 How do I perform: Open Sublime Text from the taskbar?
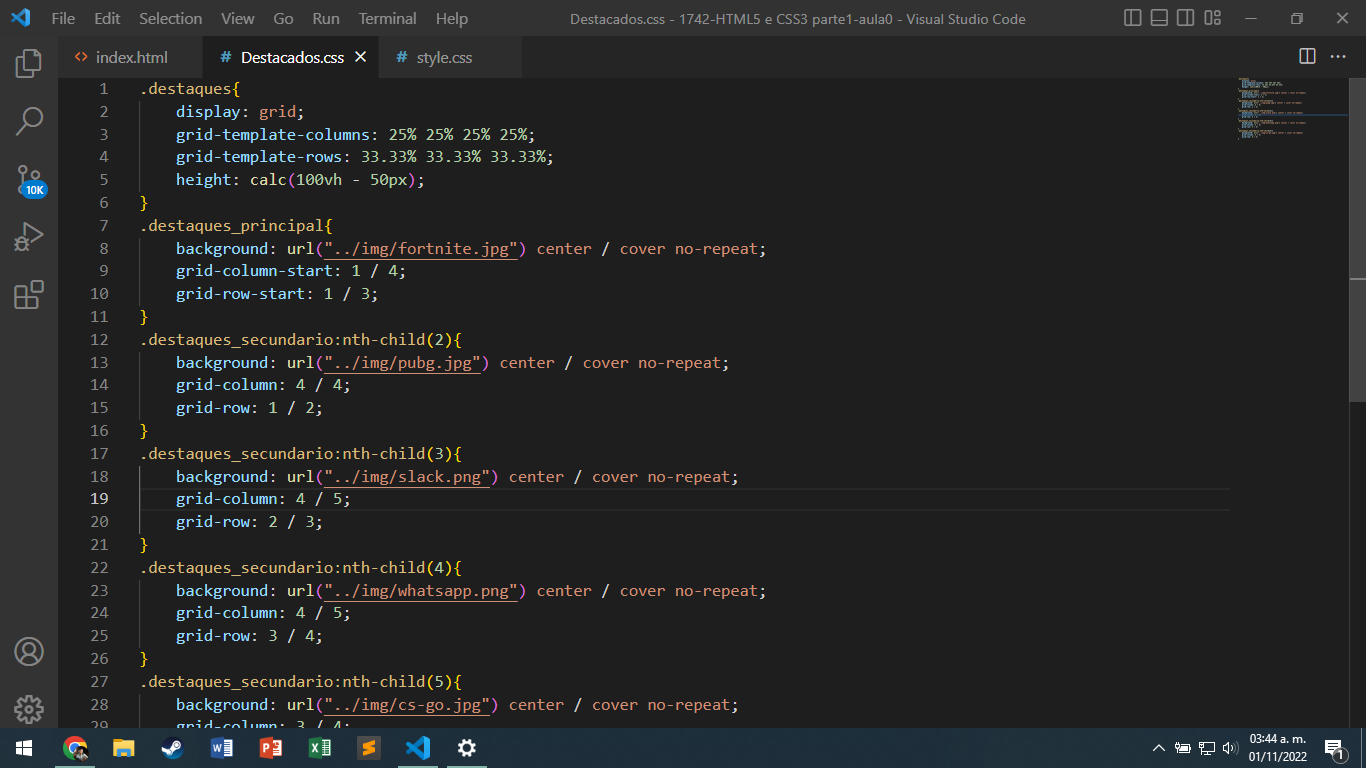click(369, 748)
